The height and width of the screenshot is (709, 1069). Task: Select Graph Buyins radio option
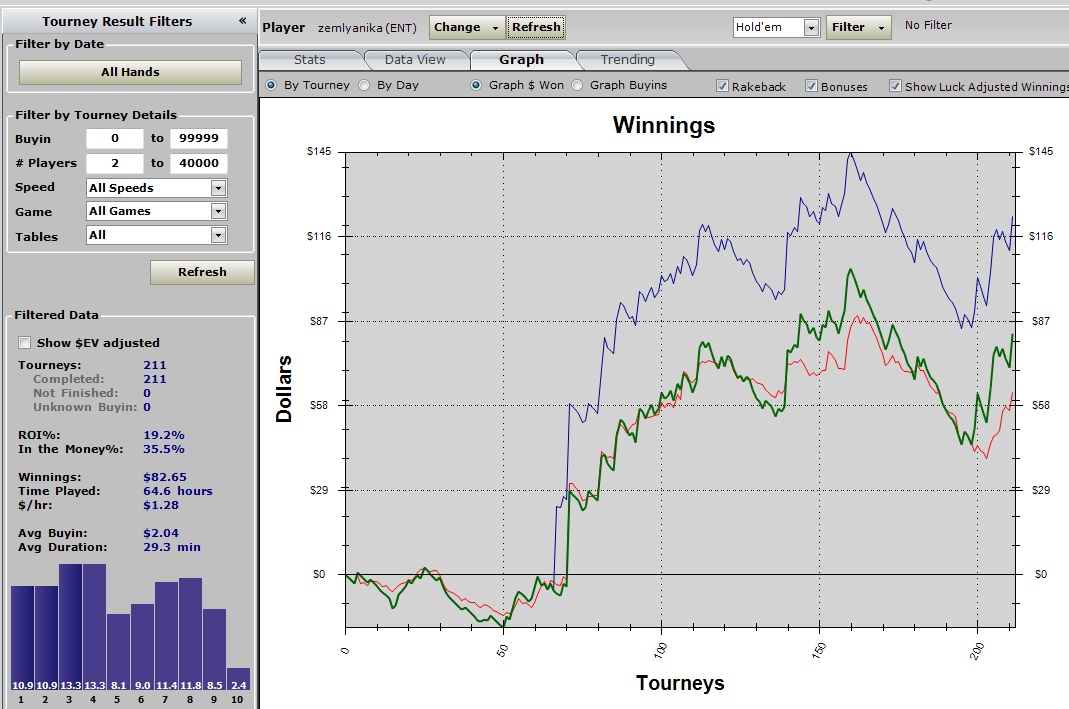tap(577, 86)
